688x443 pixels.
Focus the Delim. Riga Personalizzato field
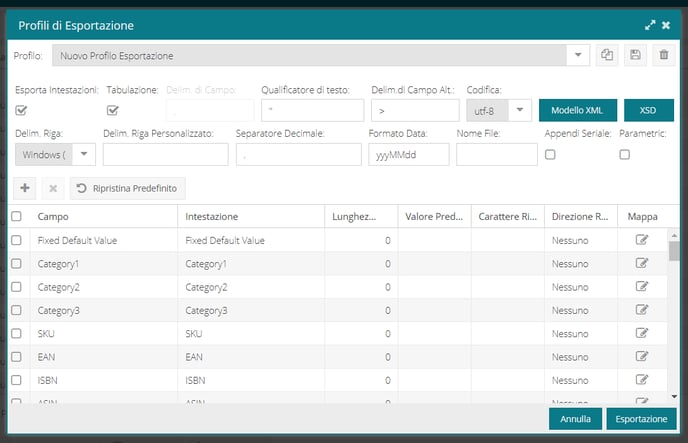tap(165, 154)
